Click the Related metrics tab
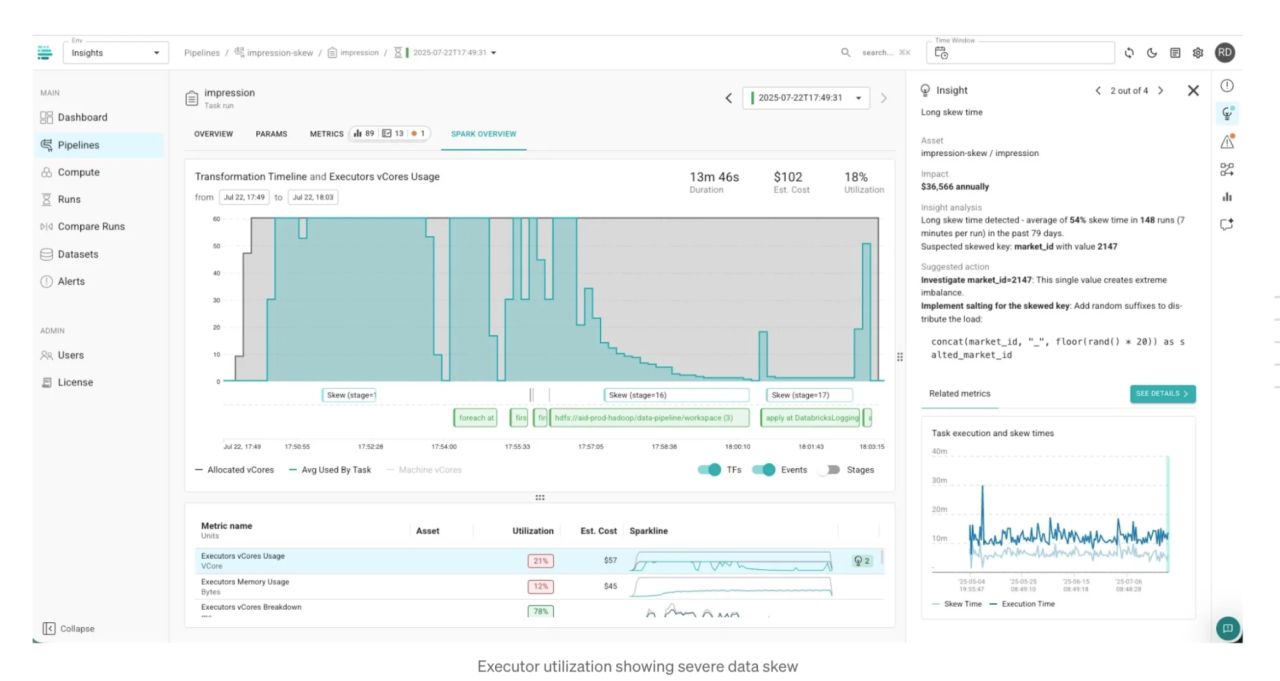Image resolution: width=1280 pixels, height=681 pixels. (x=960, y=394)
